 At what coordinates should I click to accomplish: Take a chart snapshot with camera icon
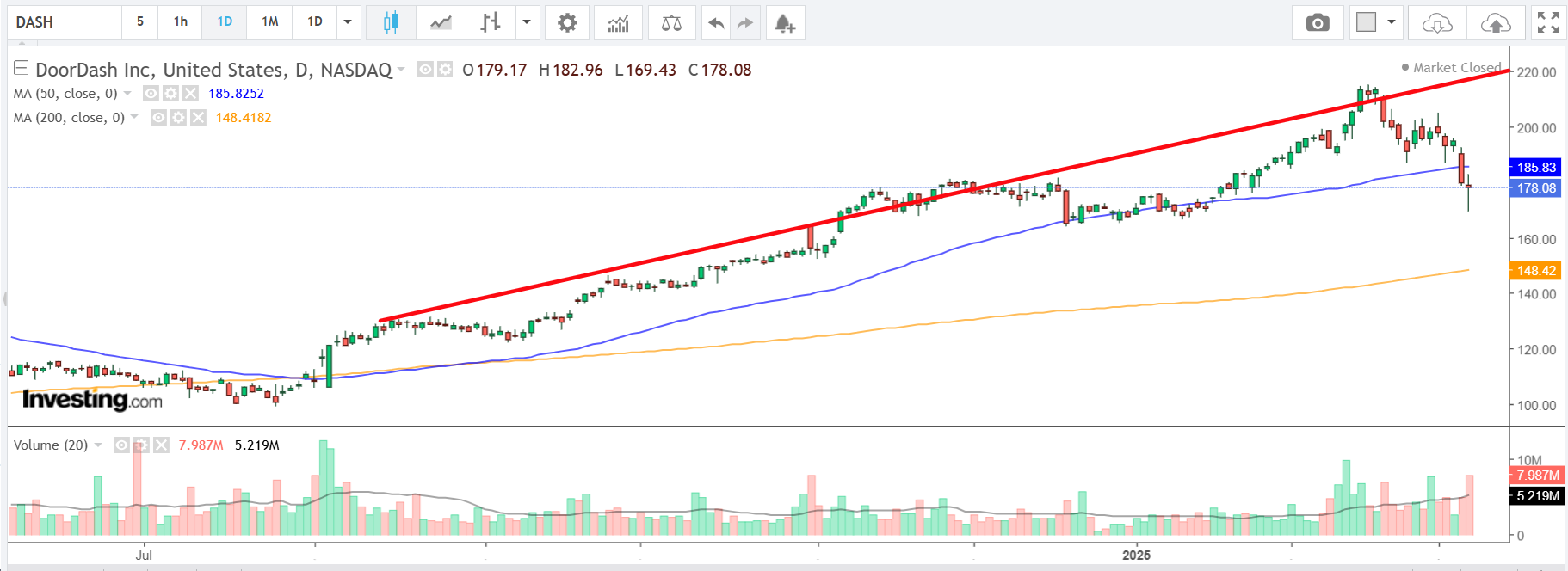click(1317, 22)
